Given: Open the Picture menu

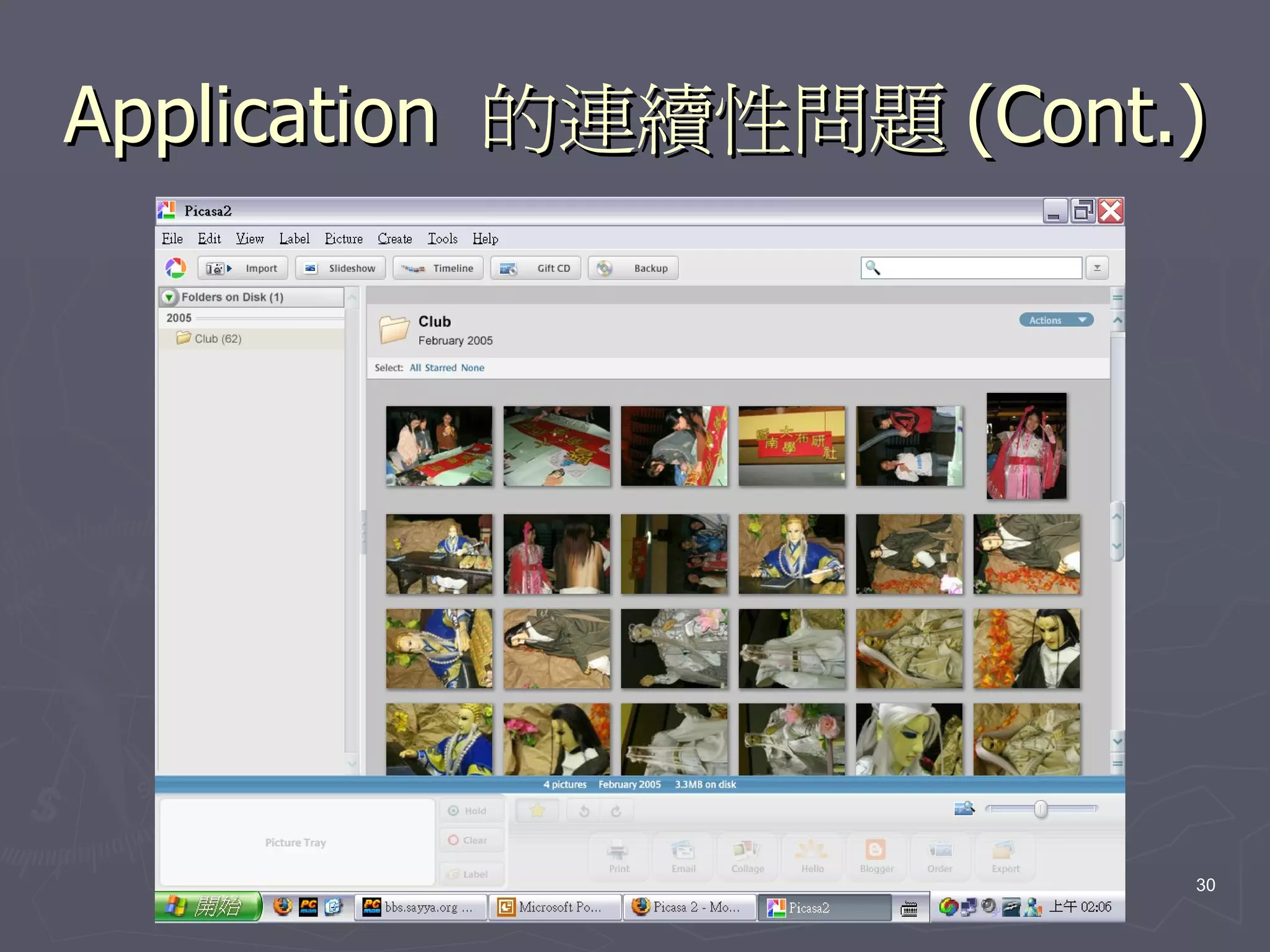Looking at the screenshot, I should click(344, 239).
